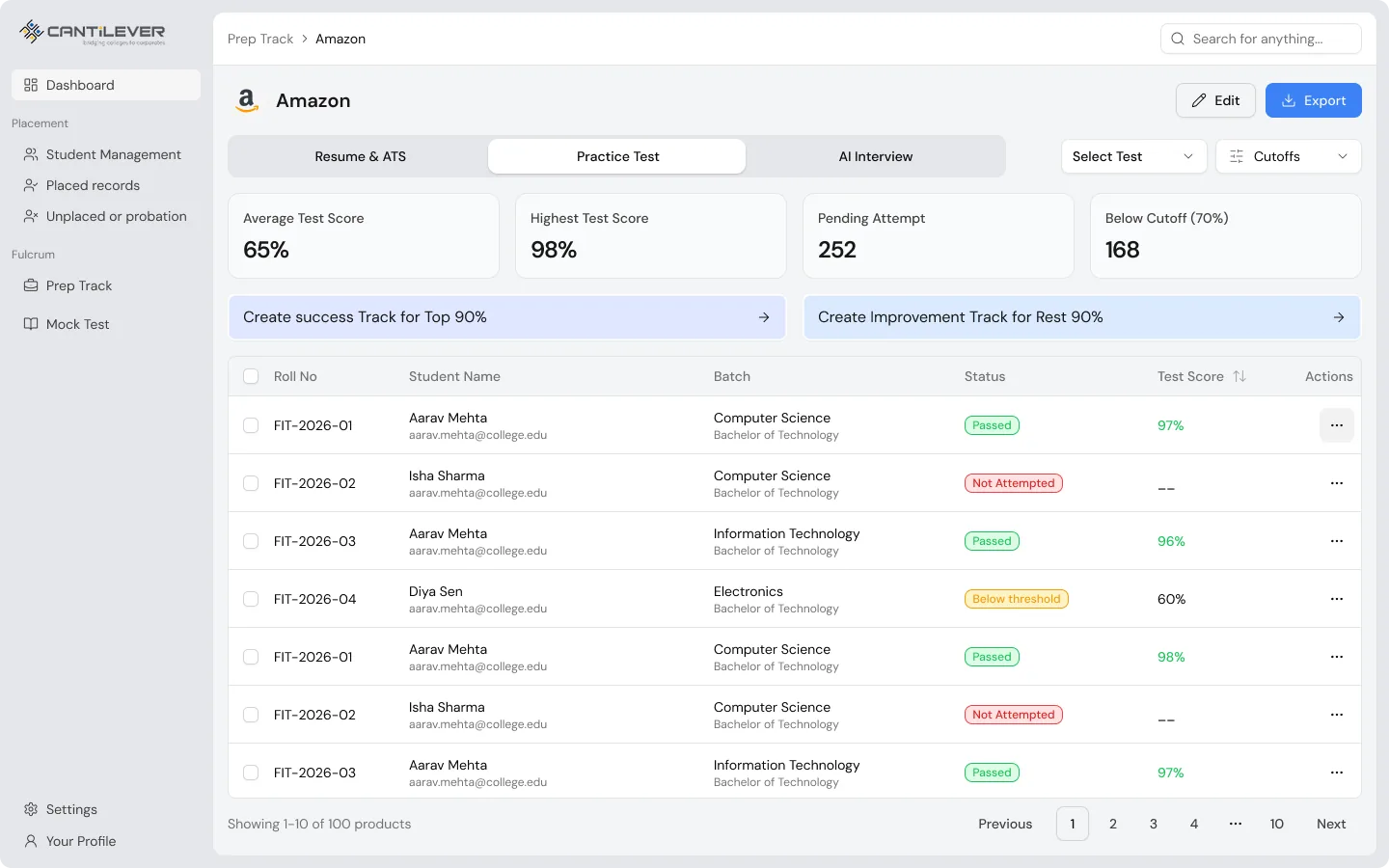This screenshot has width=1389, height=868.
Task: Click the Settings gear icon
Action: [31, 809]
